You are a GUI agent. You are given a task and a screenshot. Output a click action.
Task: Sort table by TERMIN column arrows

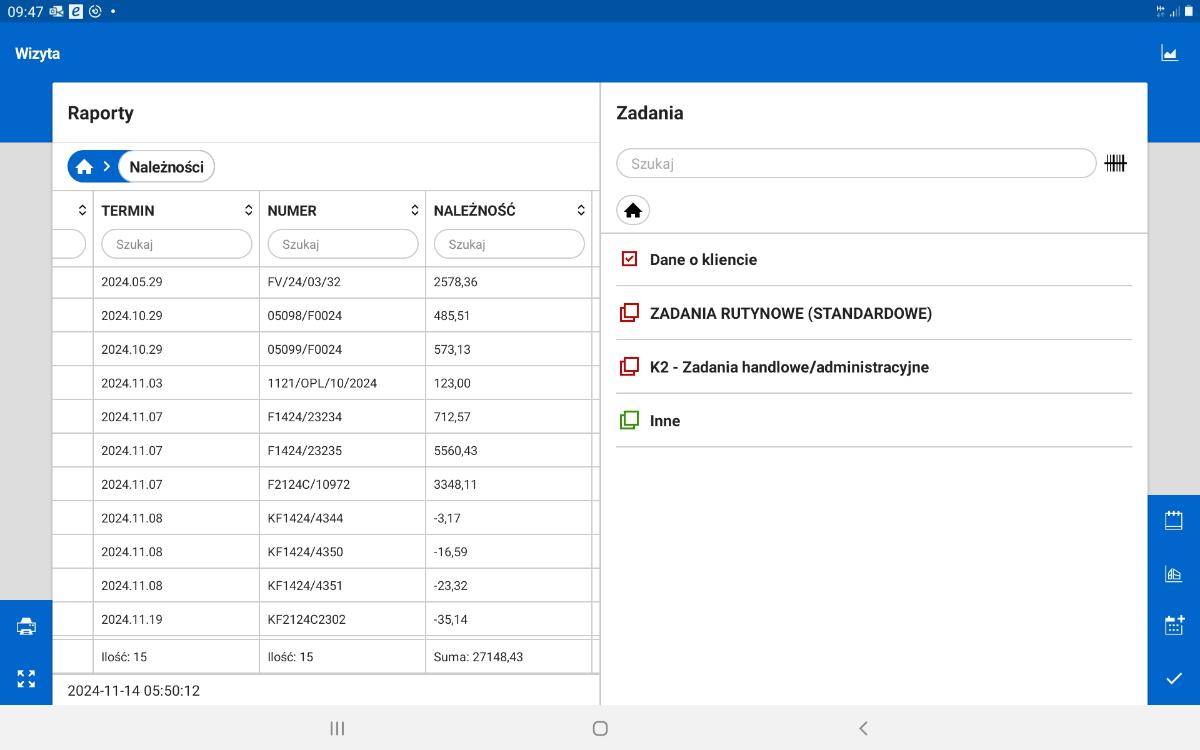pyautogui.click(x=248, y=211)
